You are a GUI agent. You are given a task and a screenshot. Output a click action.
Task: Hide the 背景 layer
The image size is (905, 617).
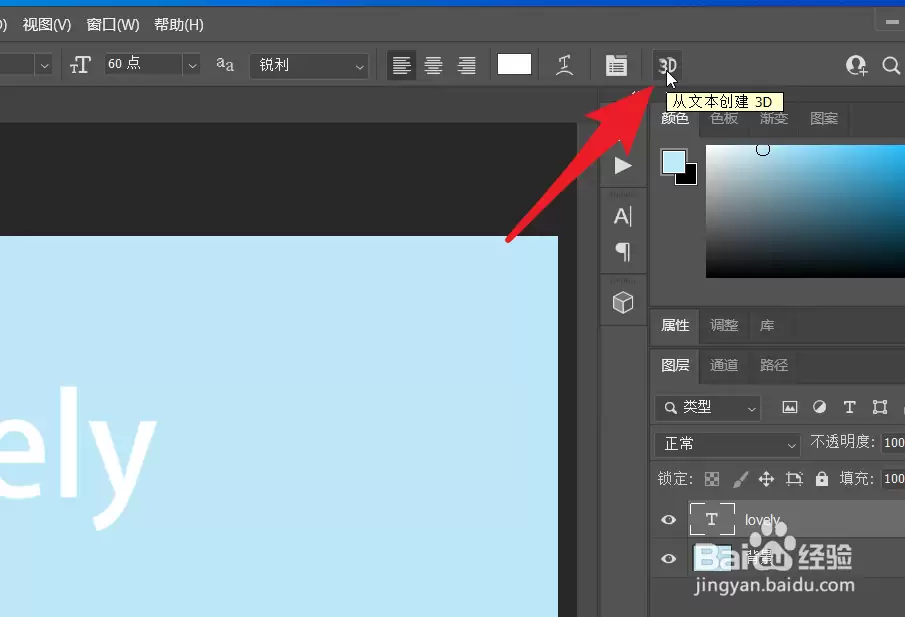(668, 559)
